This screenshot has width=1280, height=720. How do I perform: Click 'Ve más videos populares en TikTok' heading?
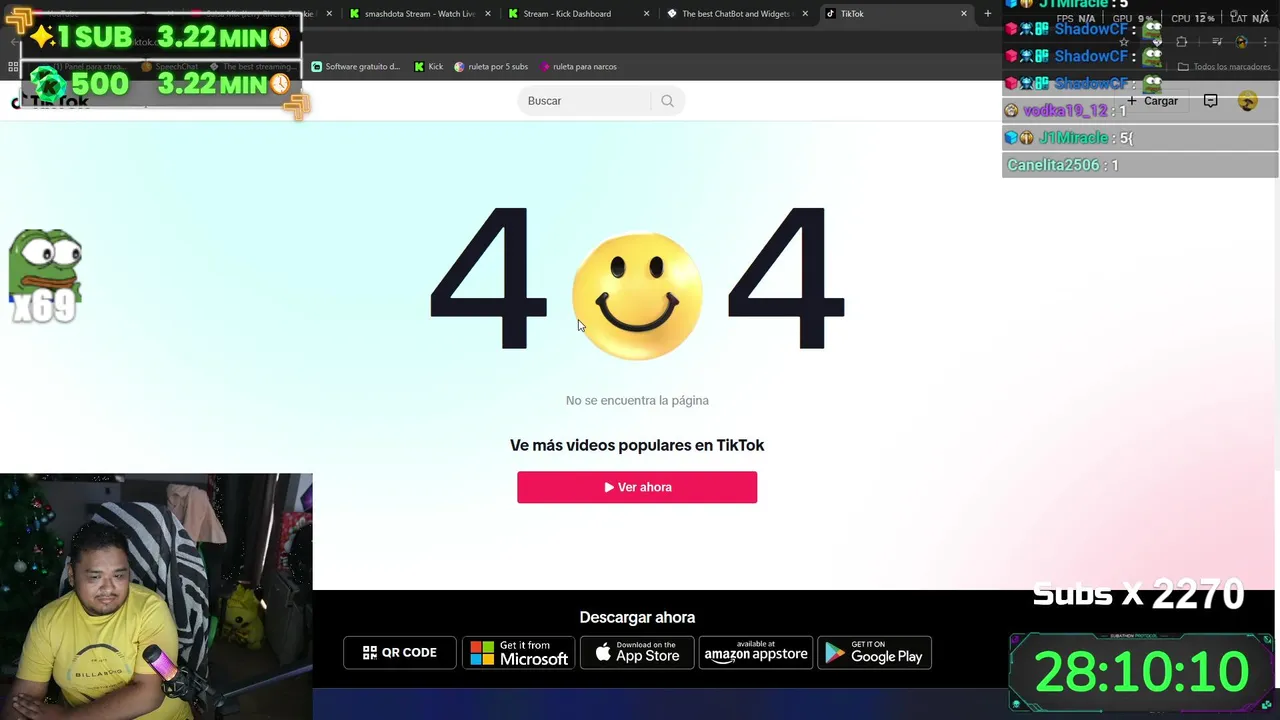click(x=637, y=445)
